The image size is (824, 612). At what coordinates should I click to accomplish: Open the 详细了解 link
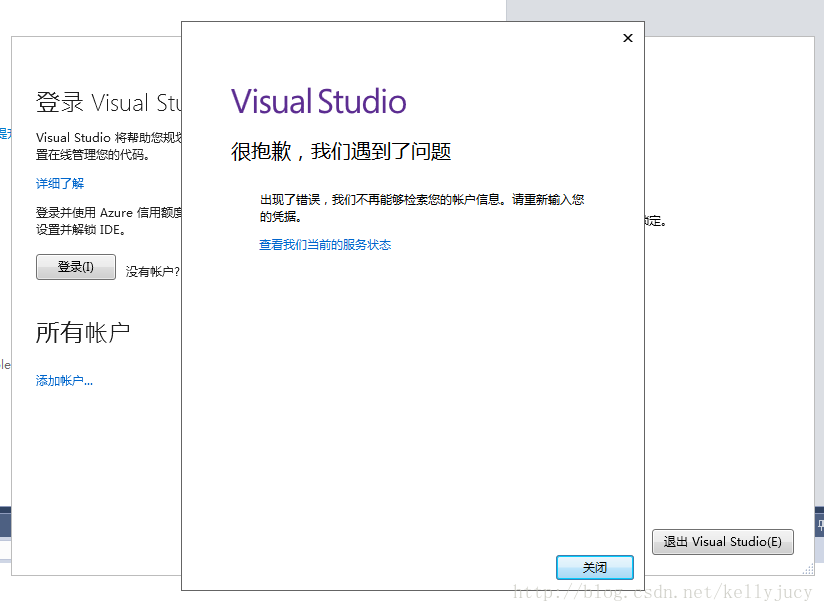point(60,183)
